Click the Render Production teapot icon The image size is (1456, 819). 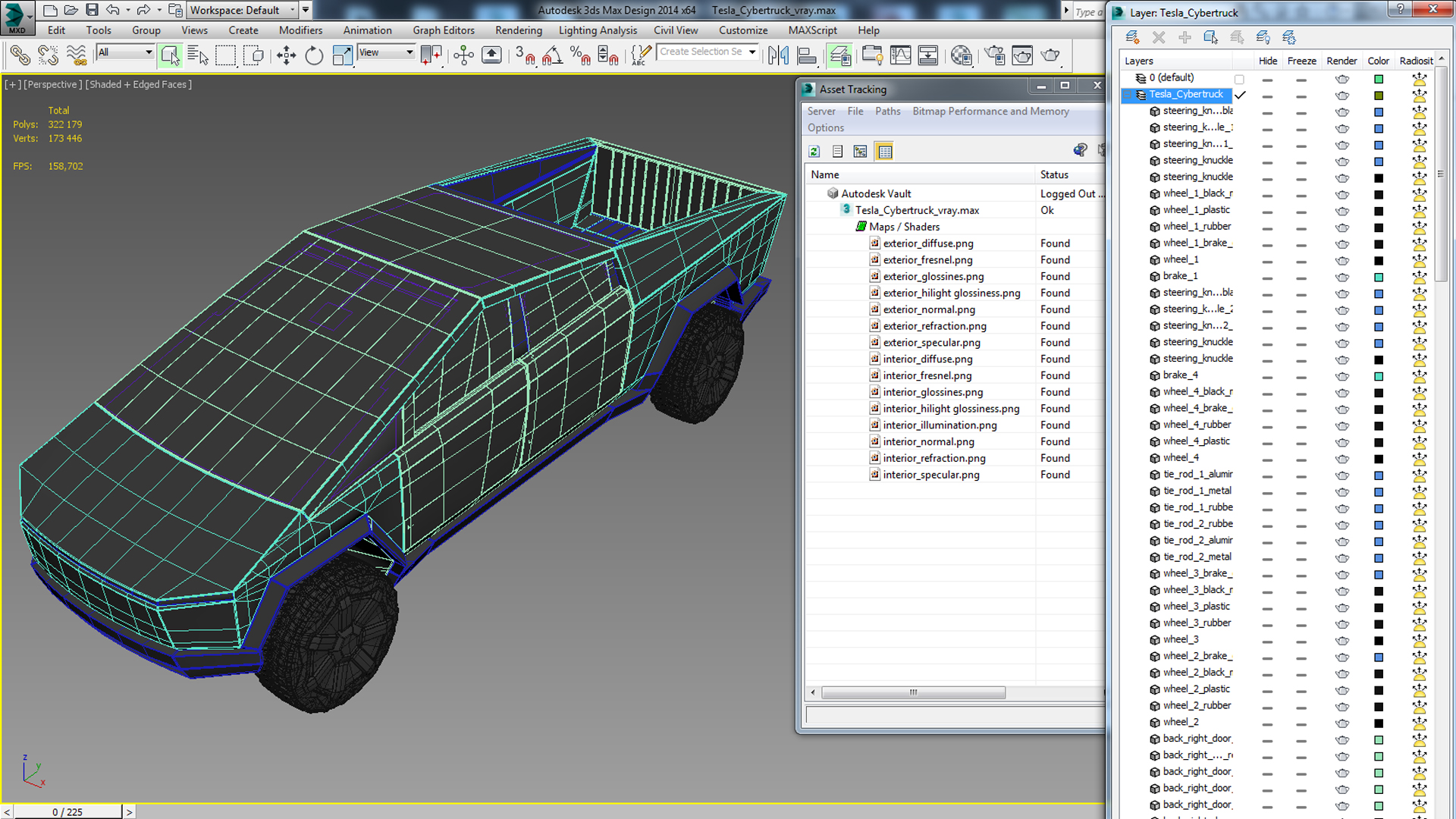[x=1050, y=55]
